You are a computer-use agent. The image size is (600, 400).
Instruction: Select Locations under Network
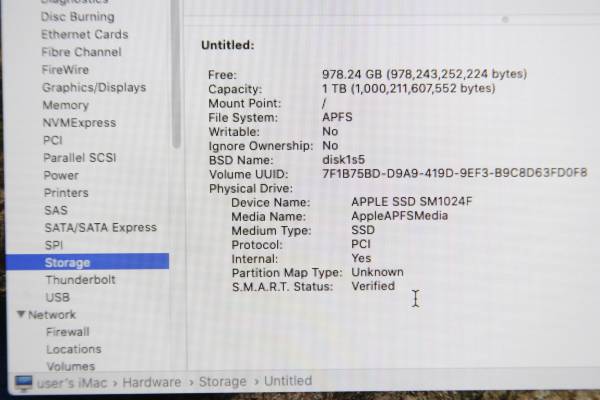[74, 349]
